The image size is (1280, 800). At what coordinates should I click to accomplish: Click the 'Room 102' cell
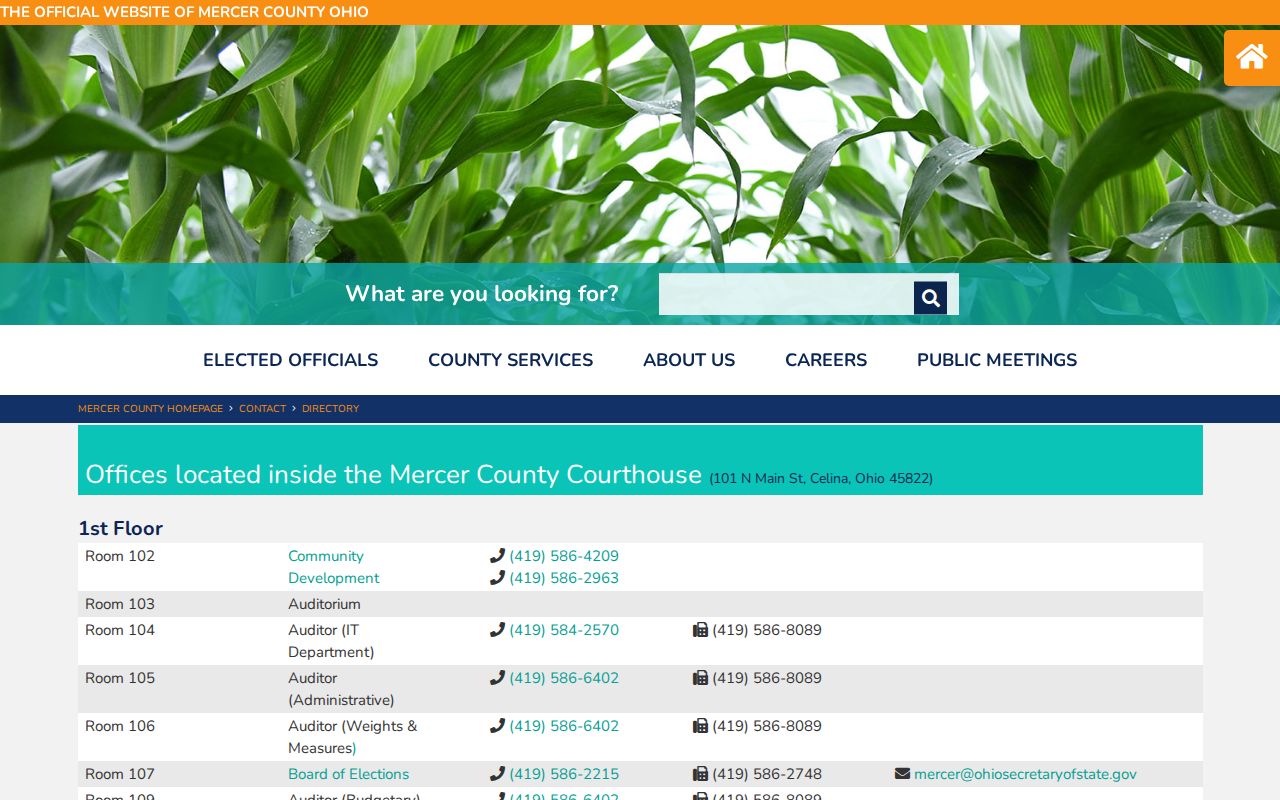click(x=120, y=556)
